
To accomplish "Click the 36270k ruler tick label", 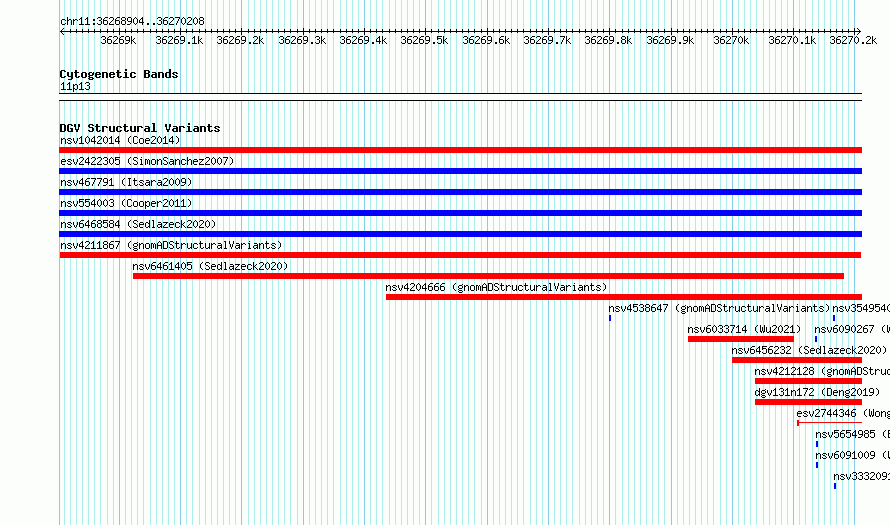I will 731,40.
